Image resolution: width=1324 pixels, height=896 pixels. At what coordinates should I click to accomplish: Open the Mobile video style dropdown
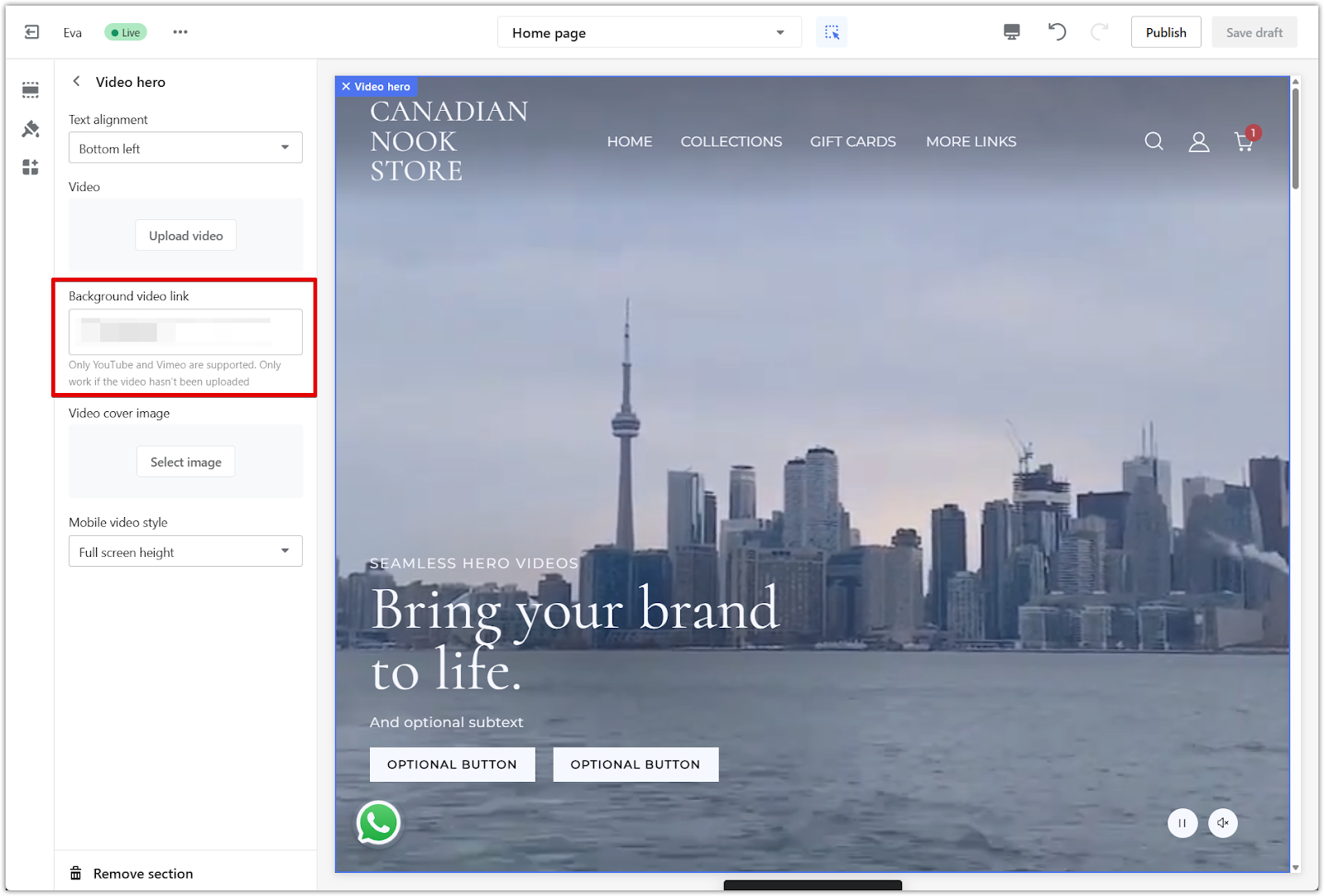tap(185, 552)
